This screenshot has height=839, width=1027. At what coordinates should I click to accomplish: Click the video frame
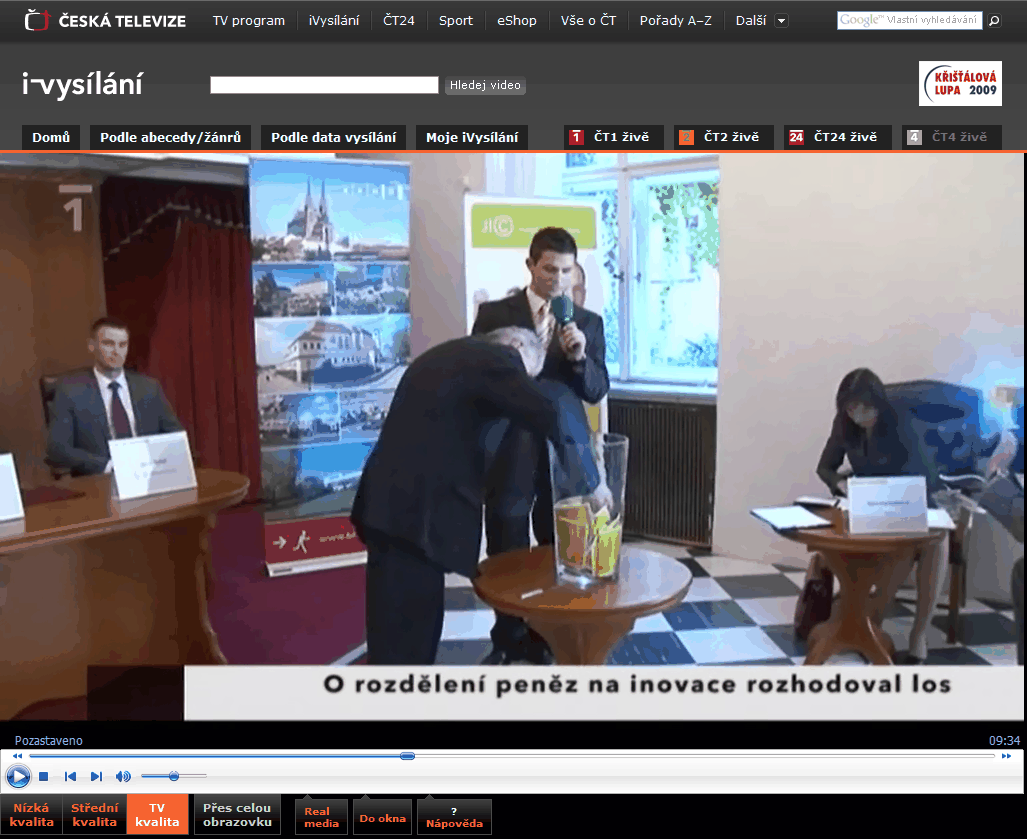point(512,437)
